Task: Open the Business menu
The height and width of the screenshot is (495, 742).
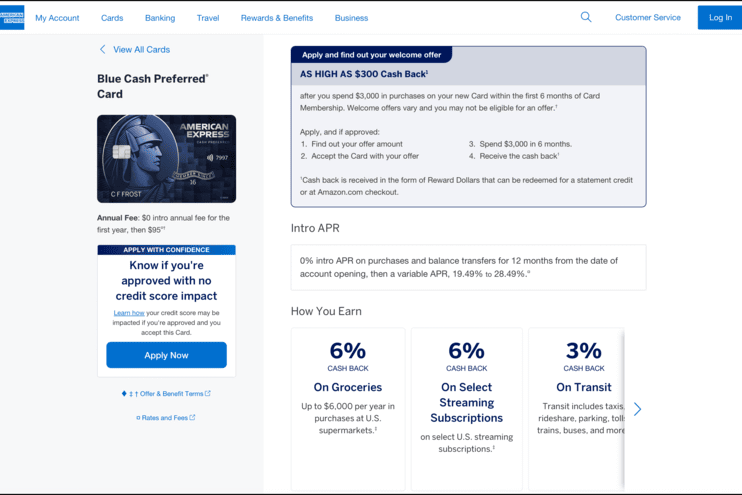Action: click(x=351, y=18)
